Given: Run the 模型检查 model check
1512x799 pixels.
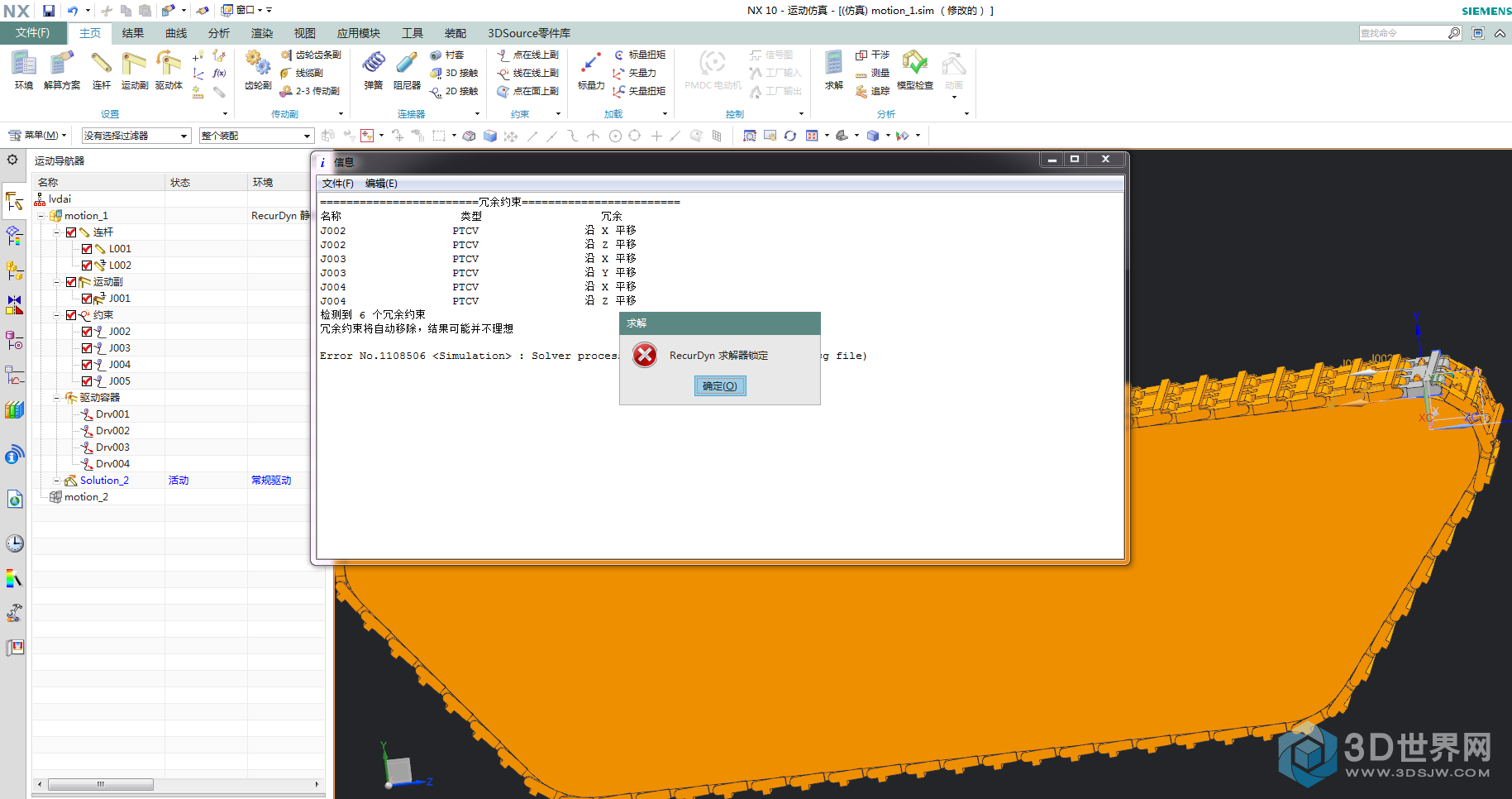Looking at the screenshot, I should [914, 69].
